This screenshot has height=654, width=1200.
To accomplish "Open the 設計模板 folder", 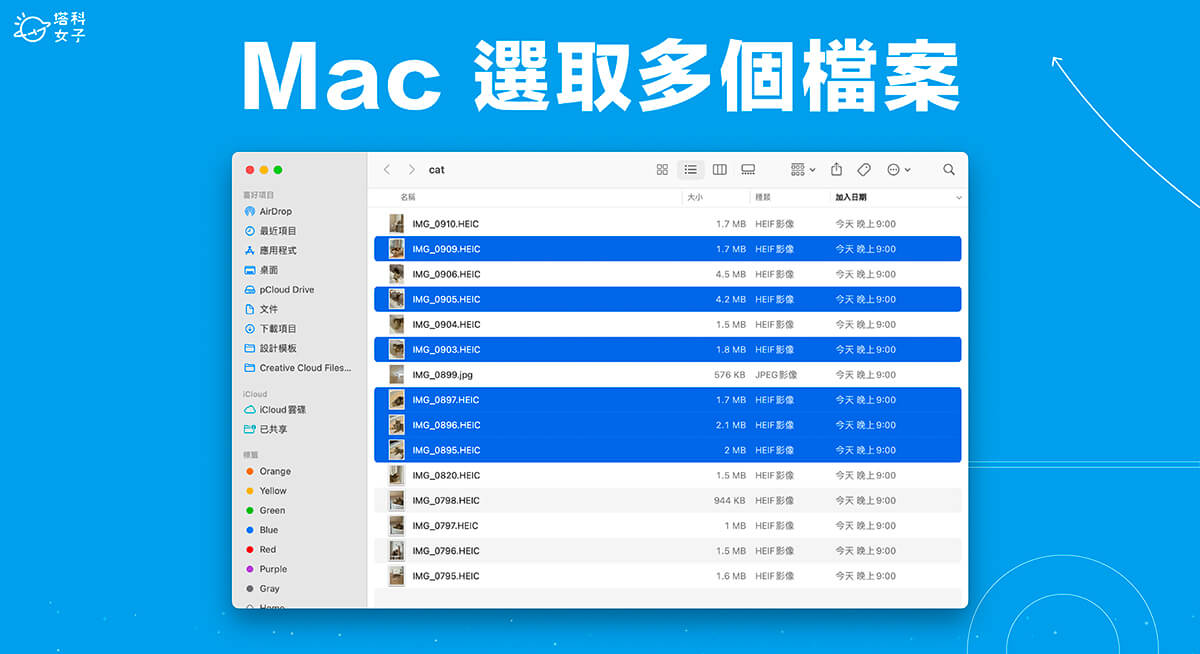I will pyautogui.click(x=278, y=348).
